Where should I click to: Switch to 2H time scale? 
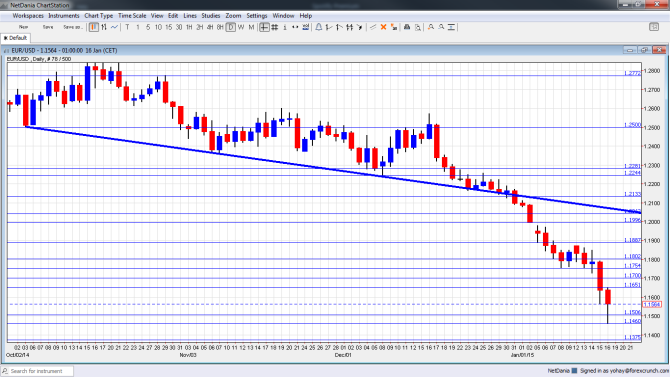[200, 27]
